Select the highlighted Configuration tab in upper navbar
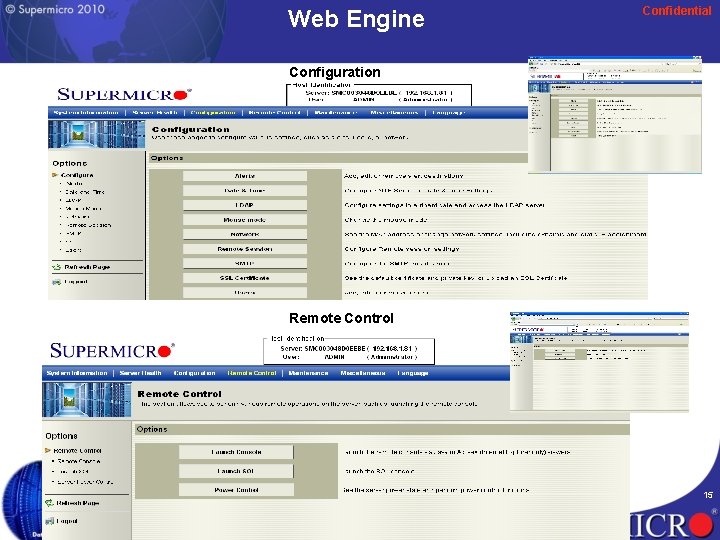 (x=213, y=112)
